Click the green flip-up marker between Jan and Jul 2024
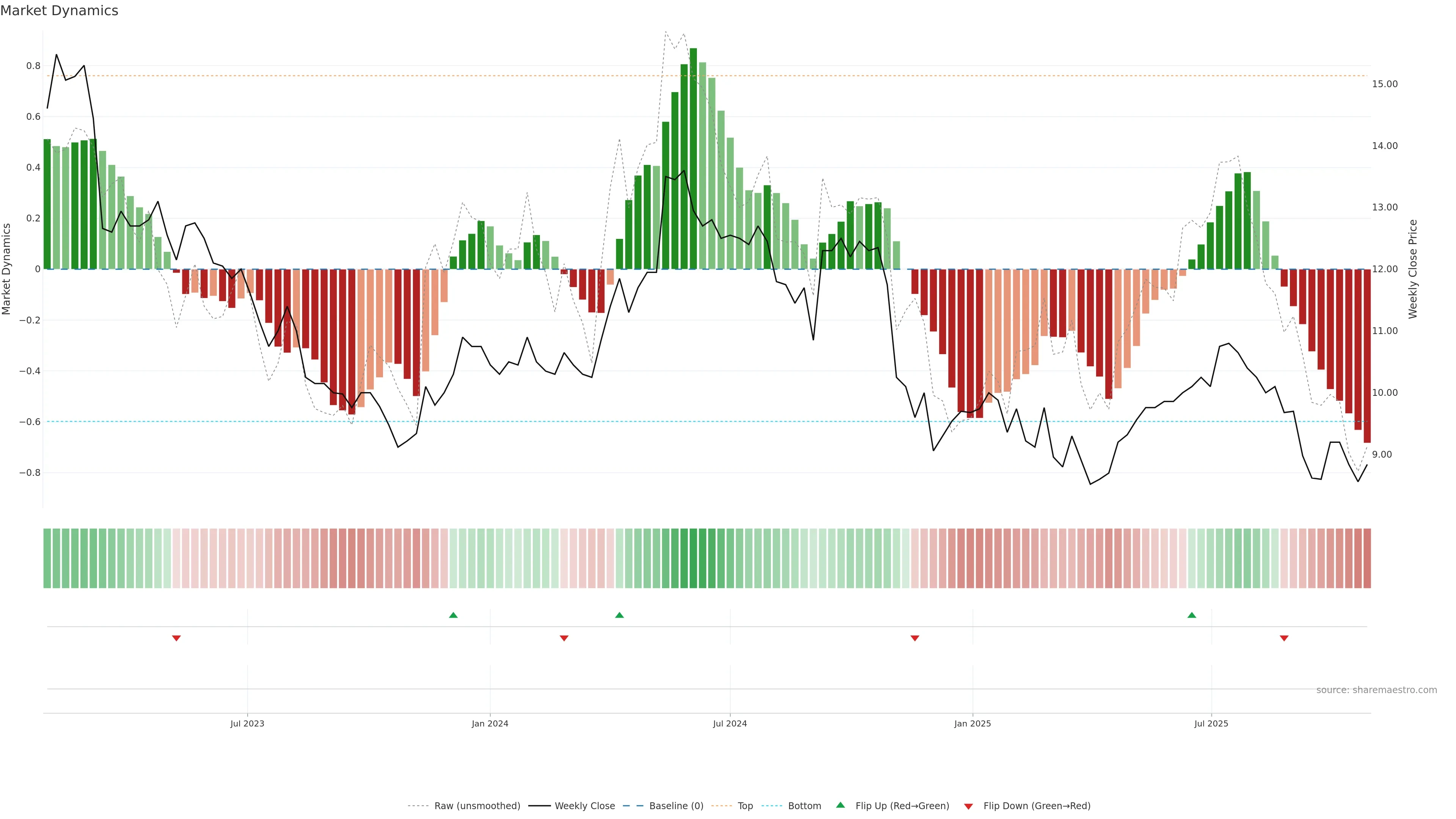This screenshot has height=819, width=1456. click(619, 615)
